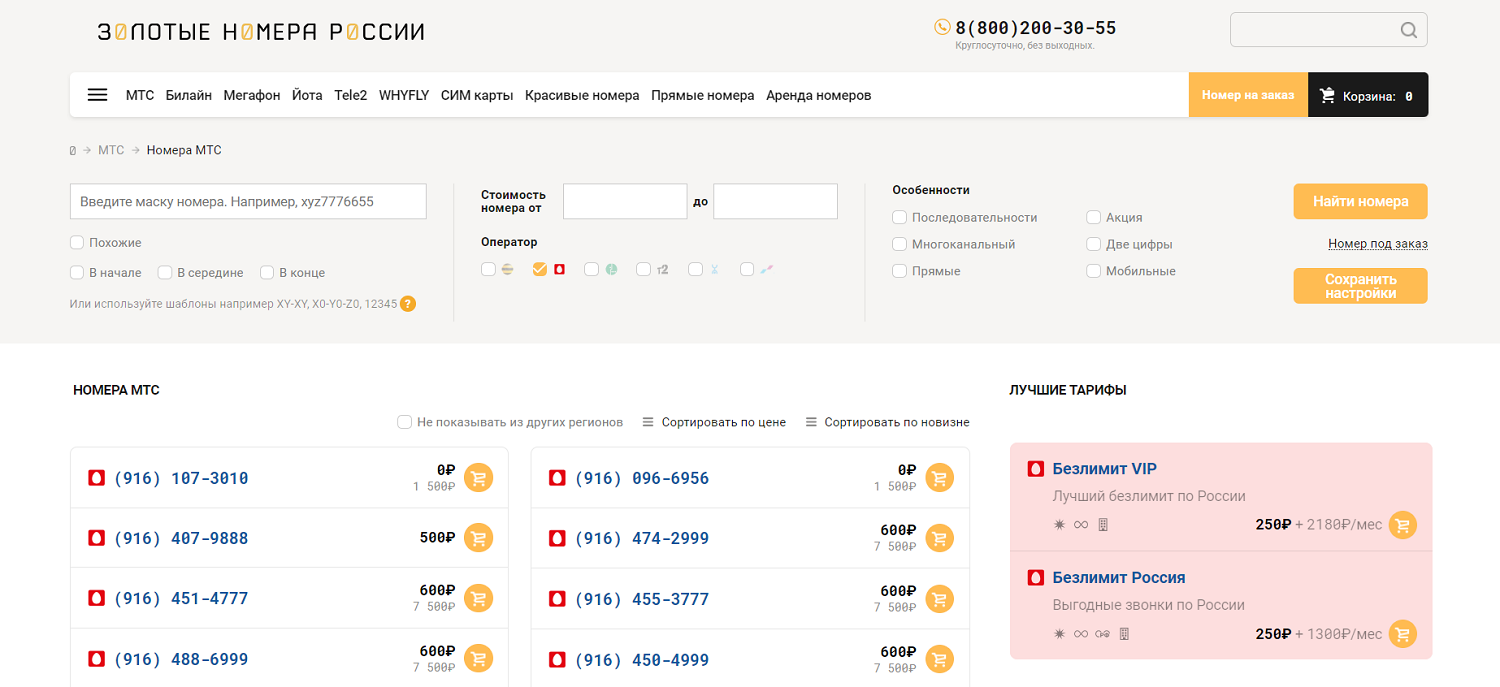
Task: Add (916) 096-6956 to cart
Action: (939, 478)
